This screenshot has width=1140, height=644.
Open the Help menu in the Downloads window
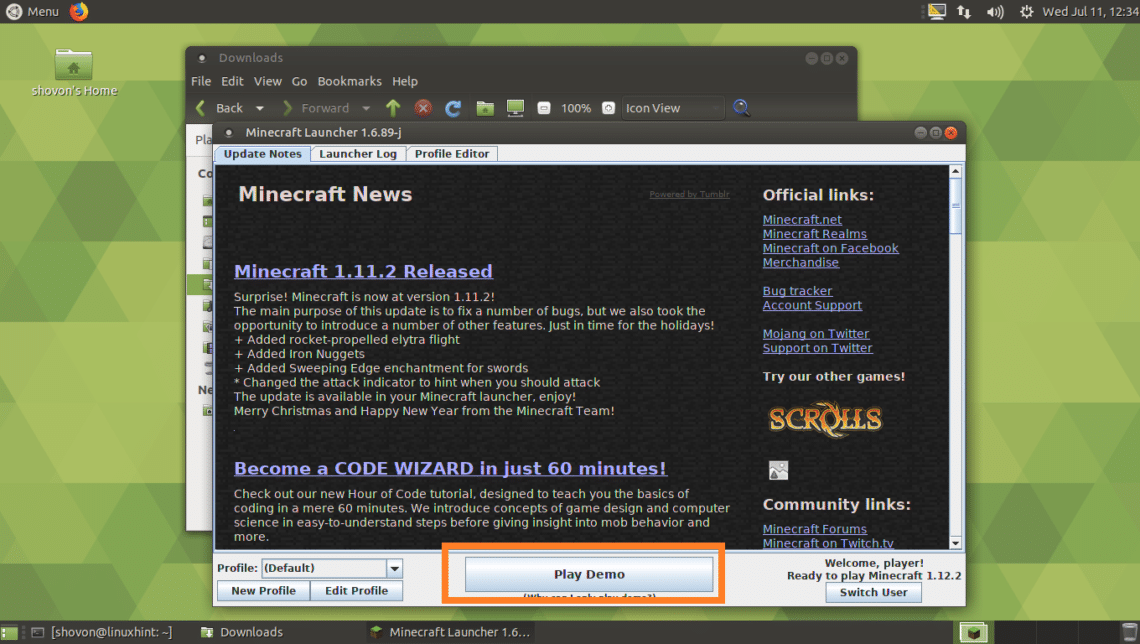[x=405, y=81]
